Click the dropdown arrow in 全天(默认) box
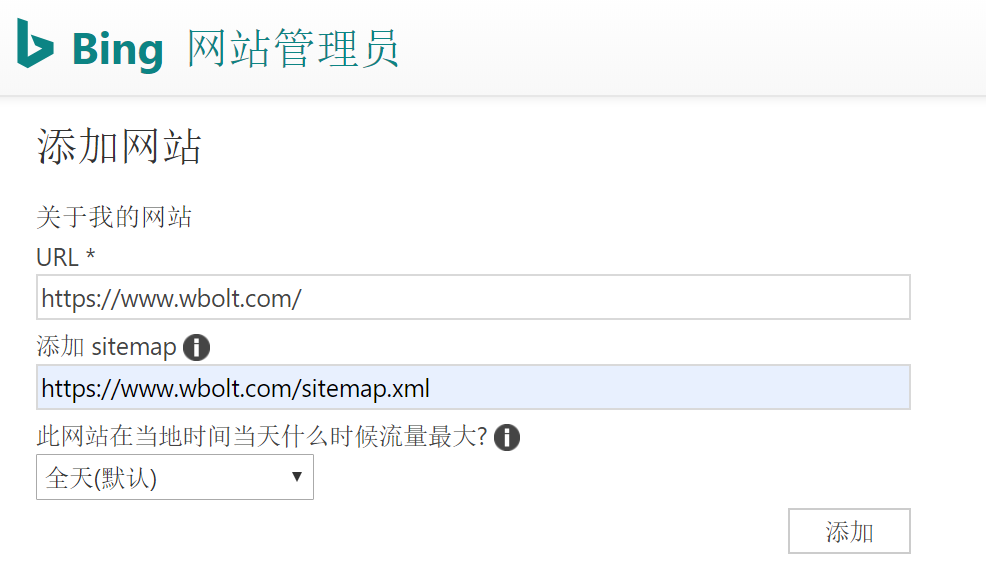The height and width of the screenshot is (586, 986). 296,477
